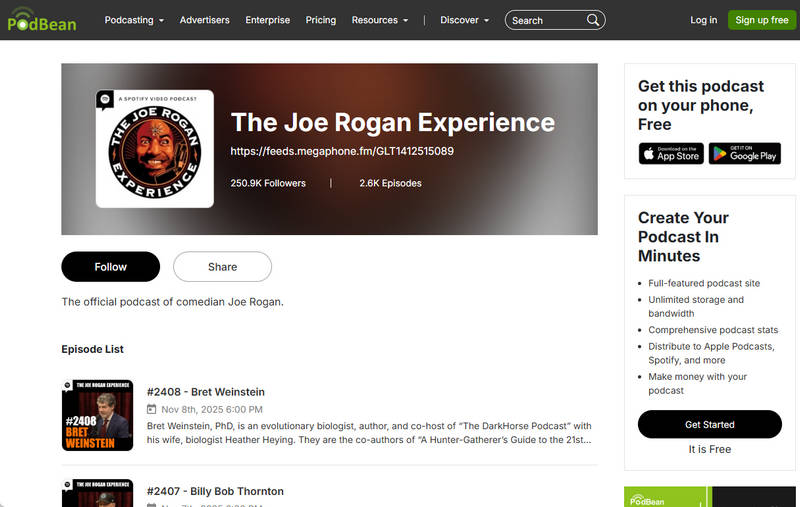The image size is (800, 507).
Task: Click the Sign up free button
Action: (762, 20)
